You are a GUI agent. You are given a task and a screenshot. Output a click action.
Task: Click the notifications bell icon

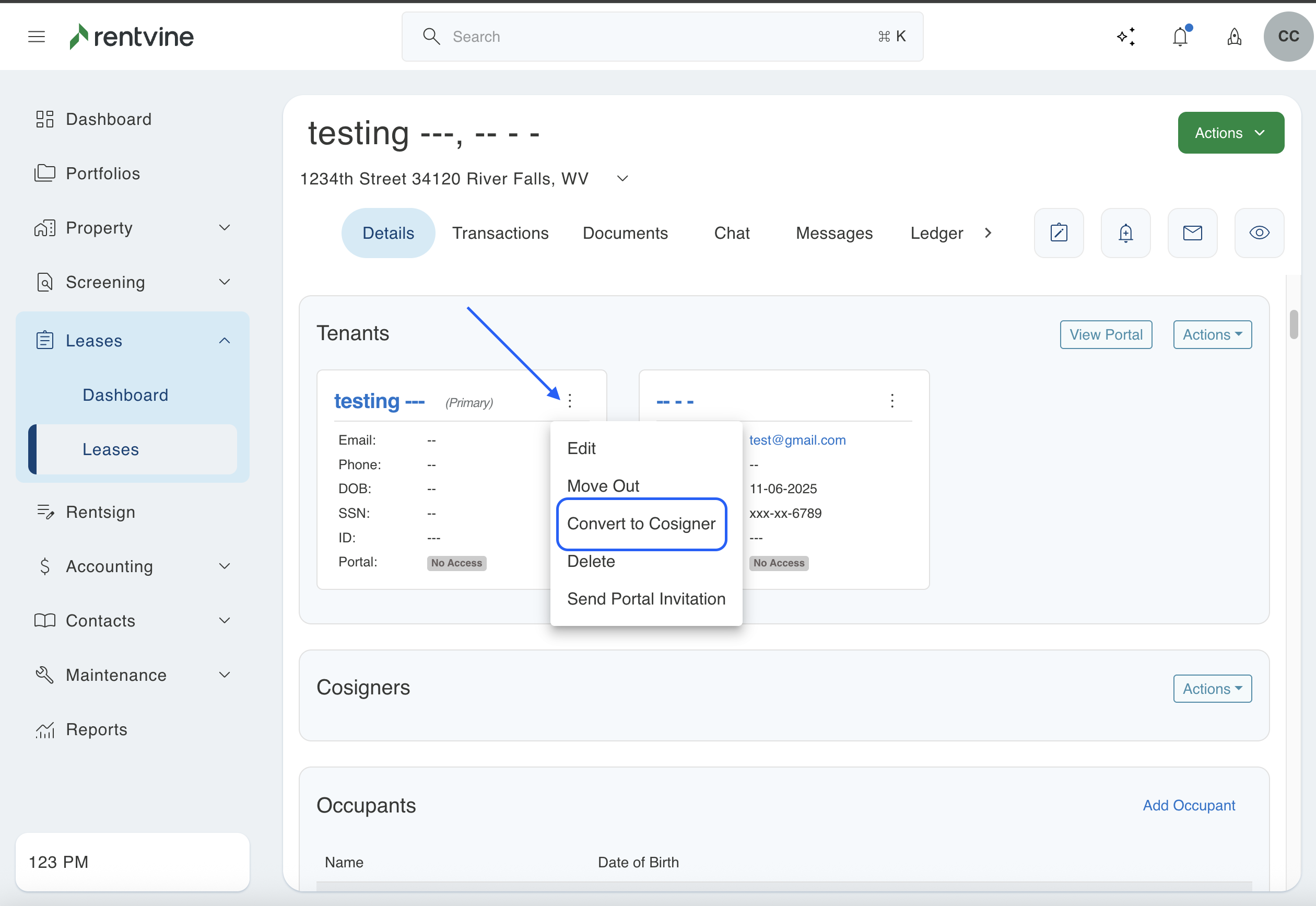(1180, 37)
